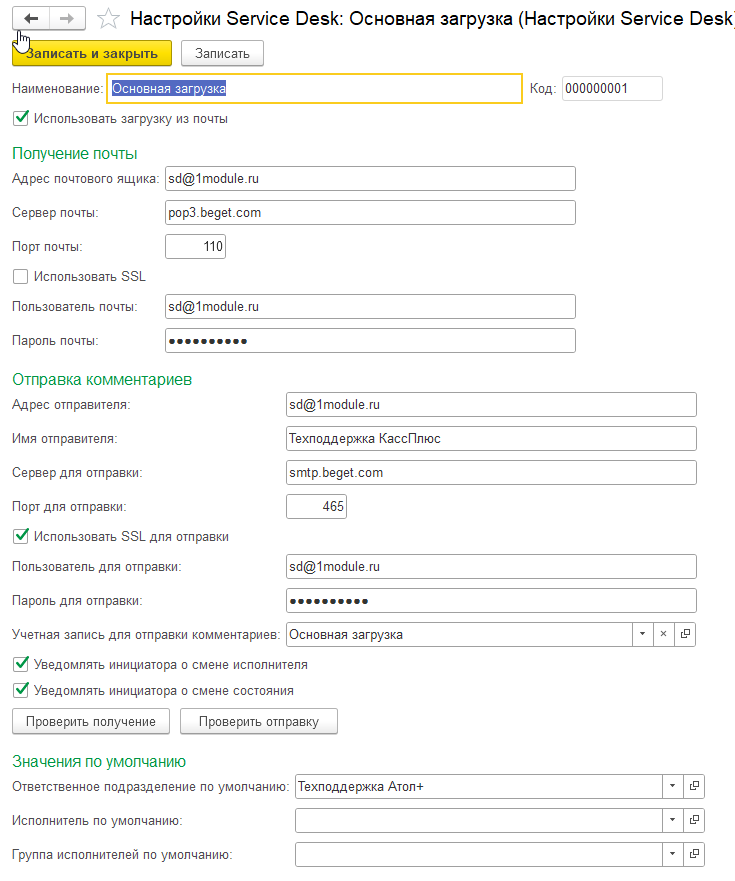Click the mail server field with pop3.beget.com
Screen dimensions: 735x881
click(370, 212)
